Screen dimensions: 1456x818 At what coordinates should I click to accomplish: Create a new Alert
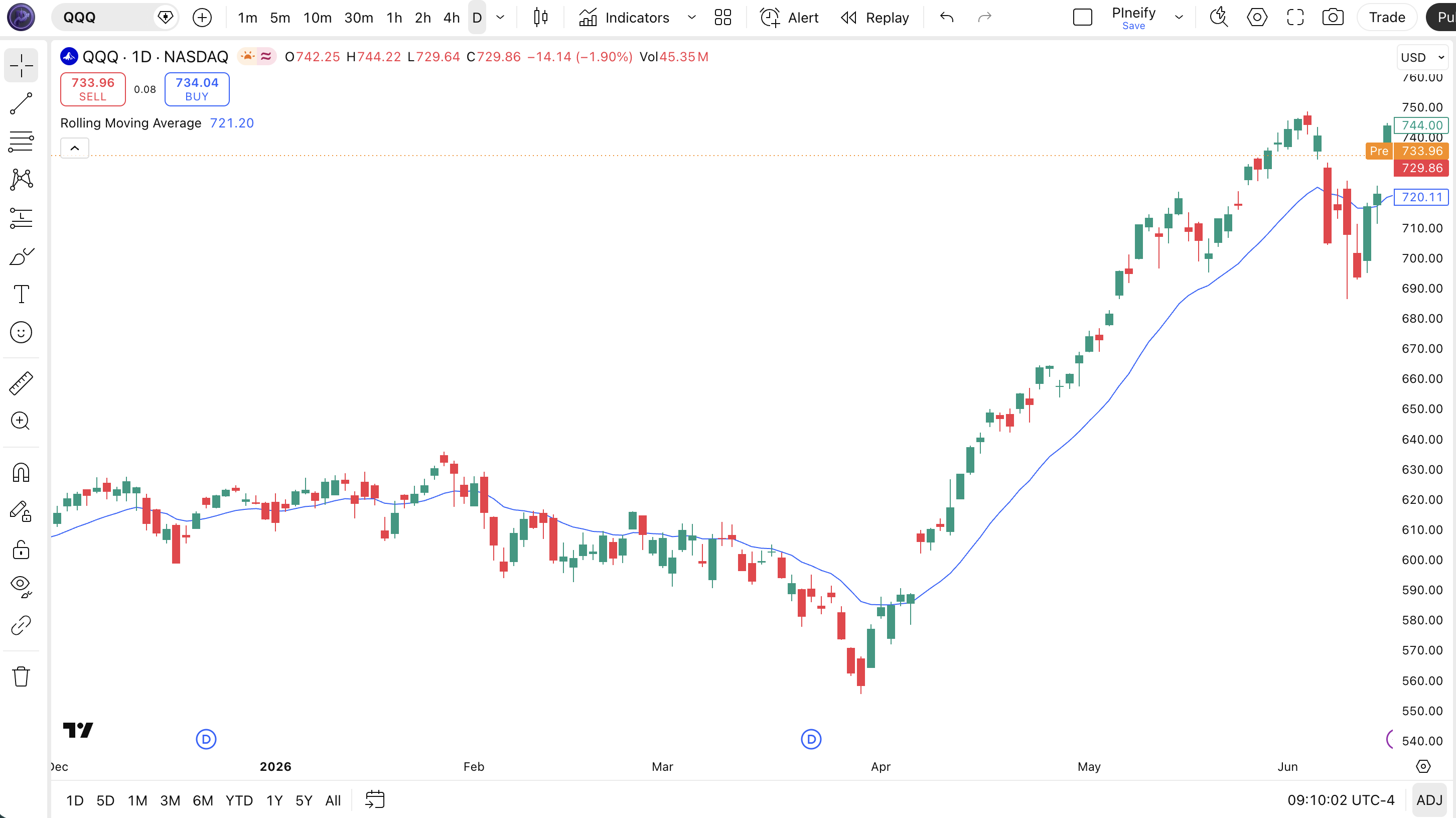coord(789,18)
